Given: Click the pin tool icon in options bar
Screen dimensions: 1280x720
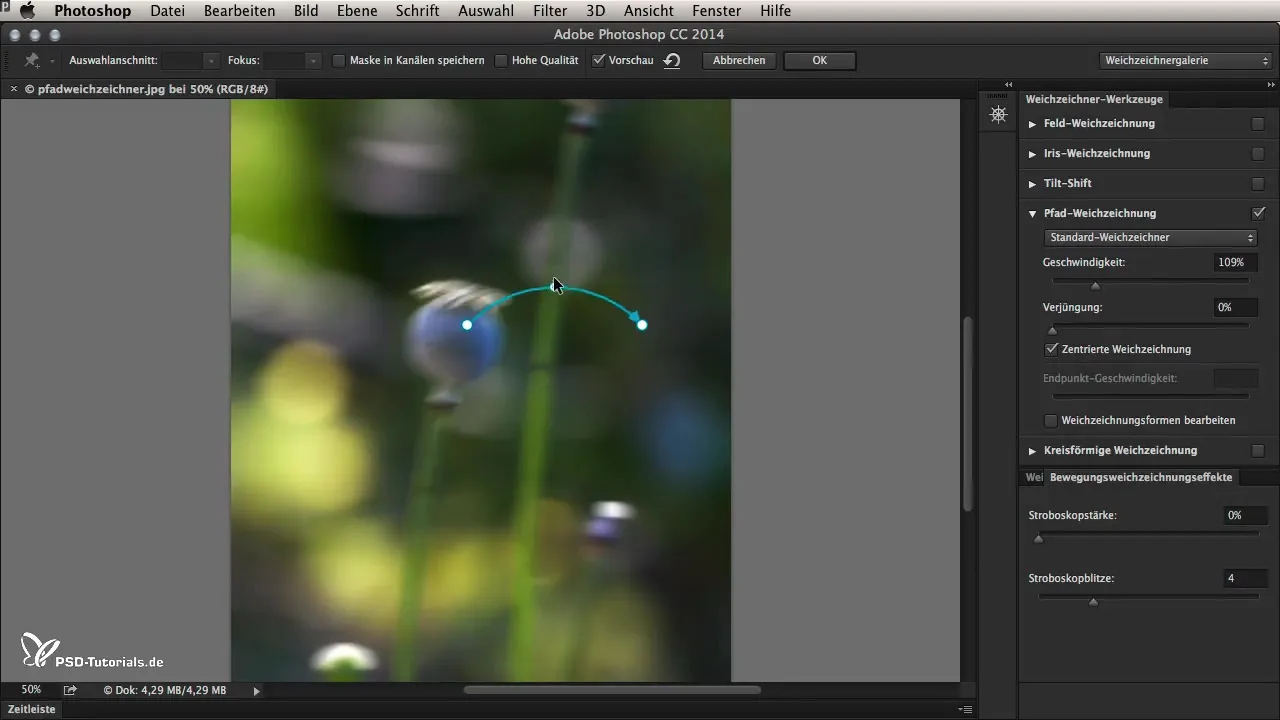Looking at the screenshot, I should pyautogui.click(x=32, y=61).
